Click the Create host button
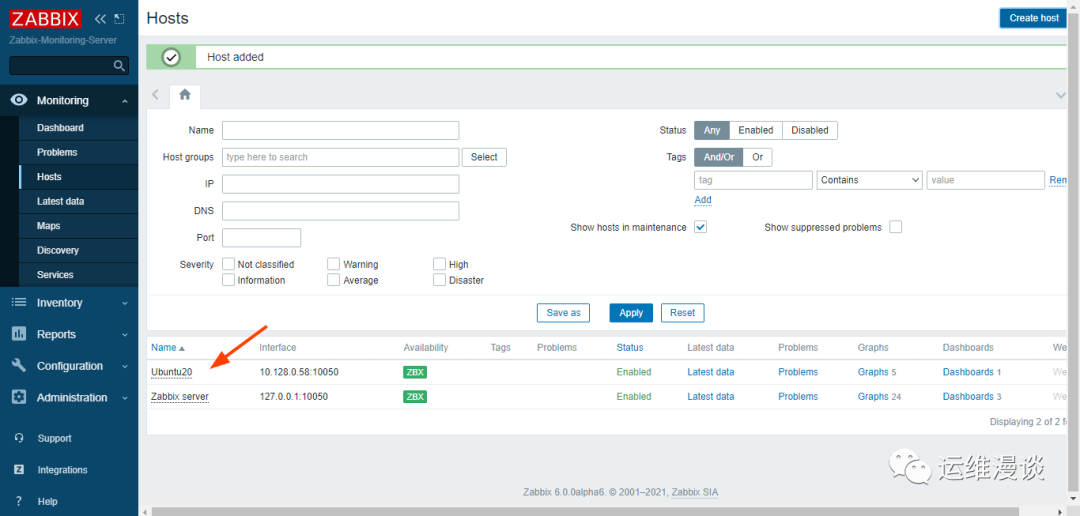Screen dimensions: 1080x516 click(1034, 18)
